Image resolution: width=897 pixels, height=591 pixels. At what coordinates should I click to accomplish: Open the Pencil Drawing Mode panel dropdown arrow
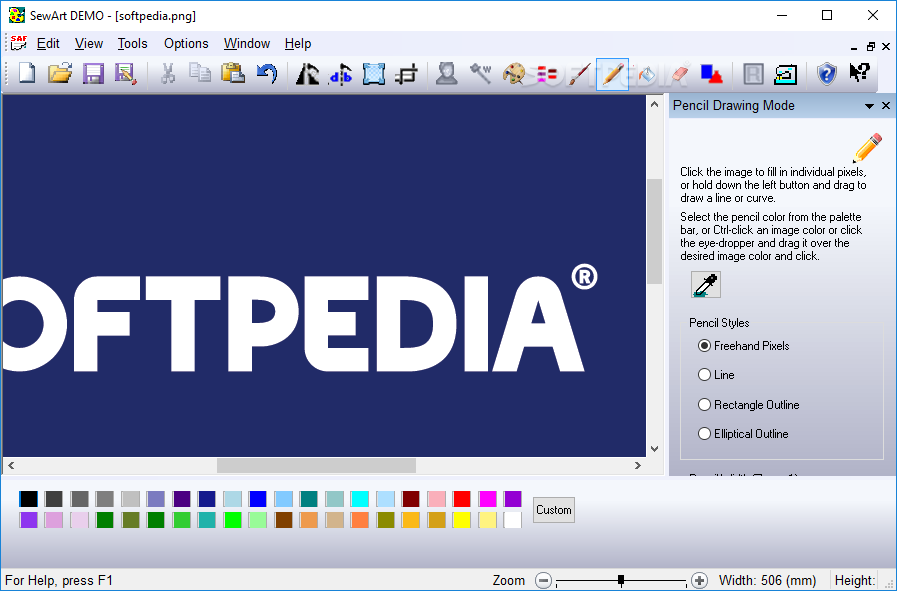(869, 106)
